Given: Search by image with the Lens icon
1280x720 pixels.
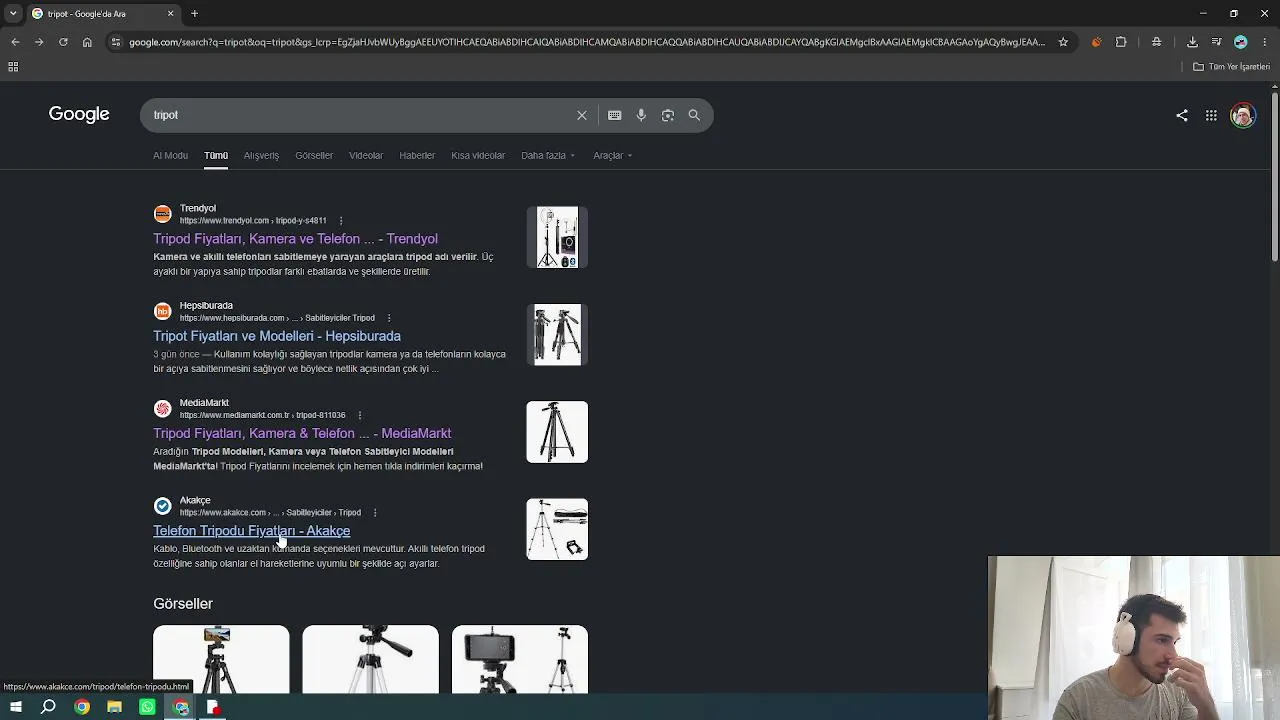Looking at the screenshot, I should coord(668,115).
